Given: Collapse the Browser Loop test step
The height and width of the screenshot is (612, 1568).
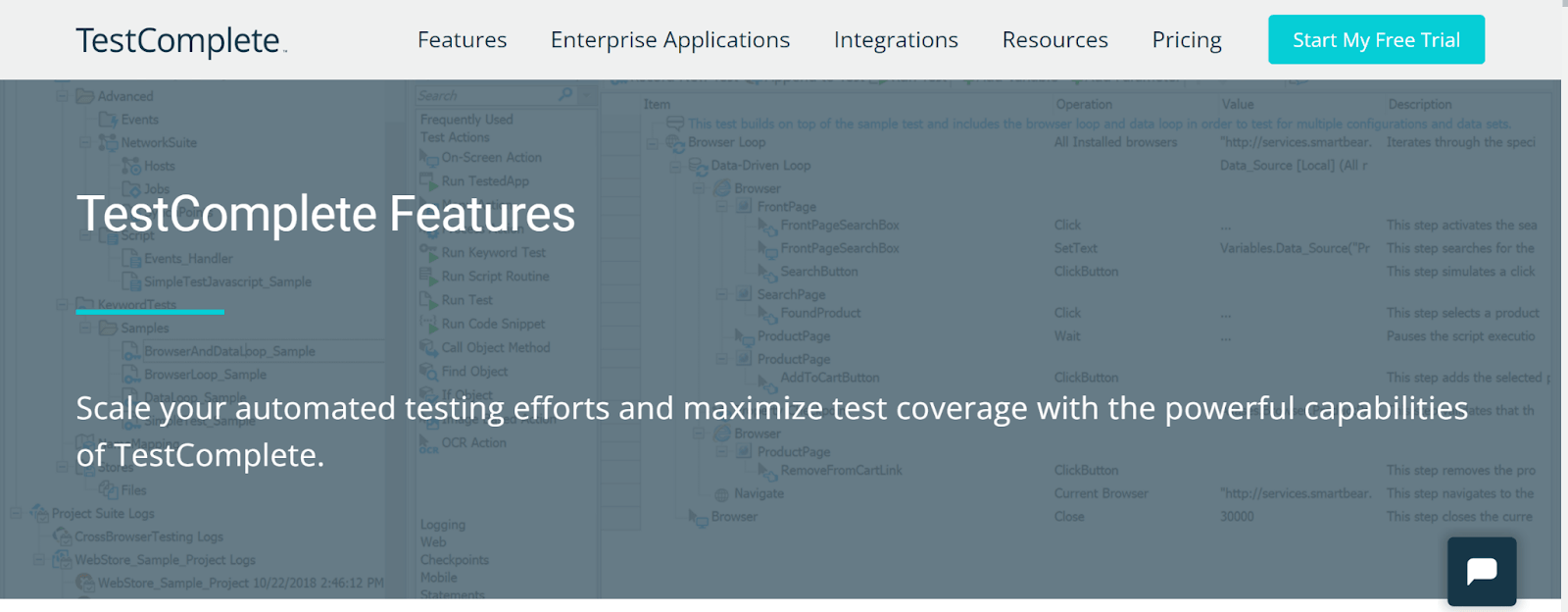Looking at the screenshot, I should (653, 143).
